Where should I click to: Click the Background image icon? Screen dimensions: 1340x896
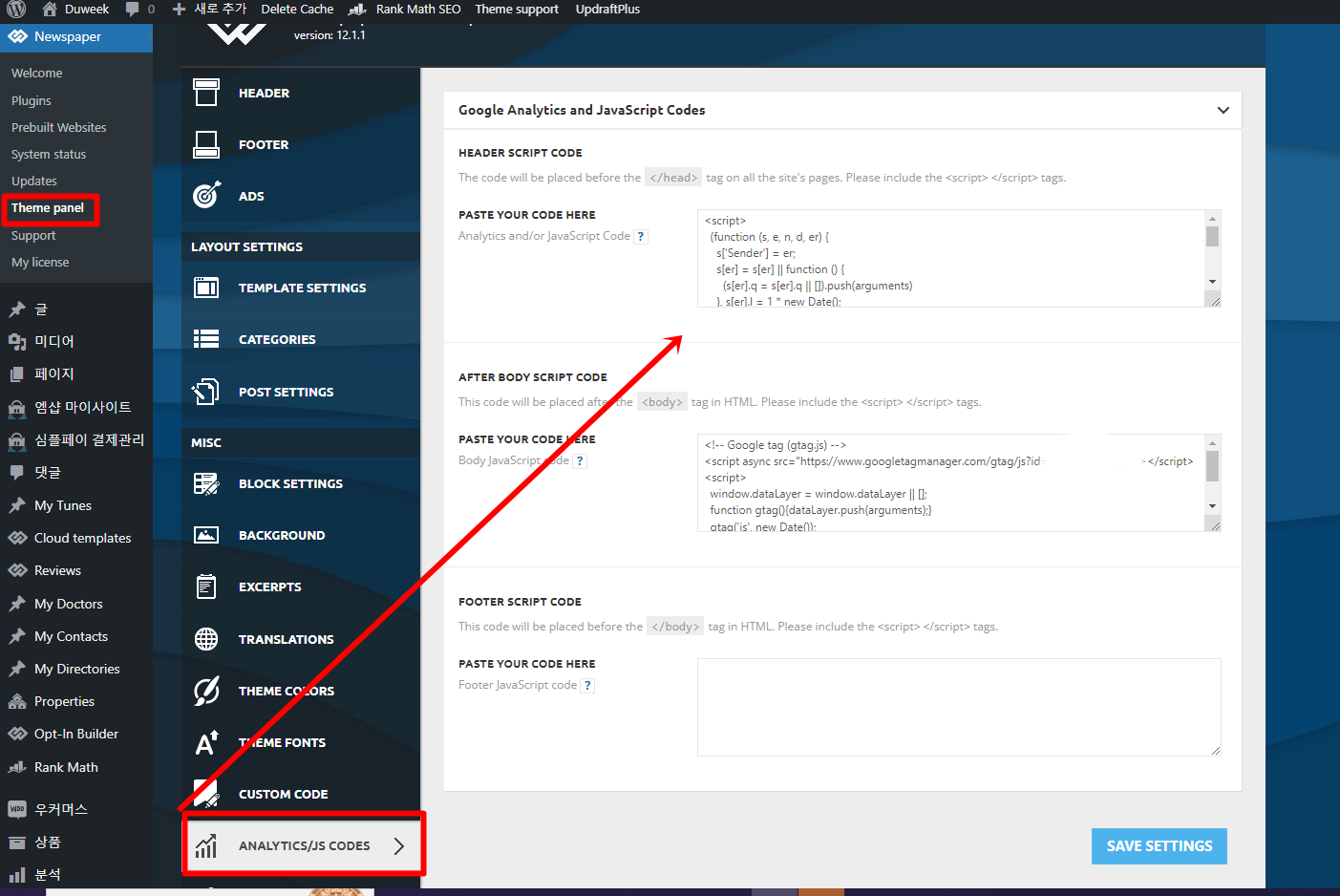pyautogui.click(x=206, y=535)
